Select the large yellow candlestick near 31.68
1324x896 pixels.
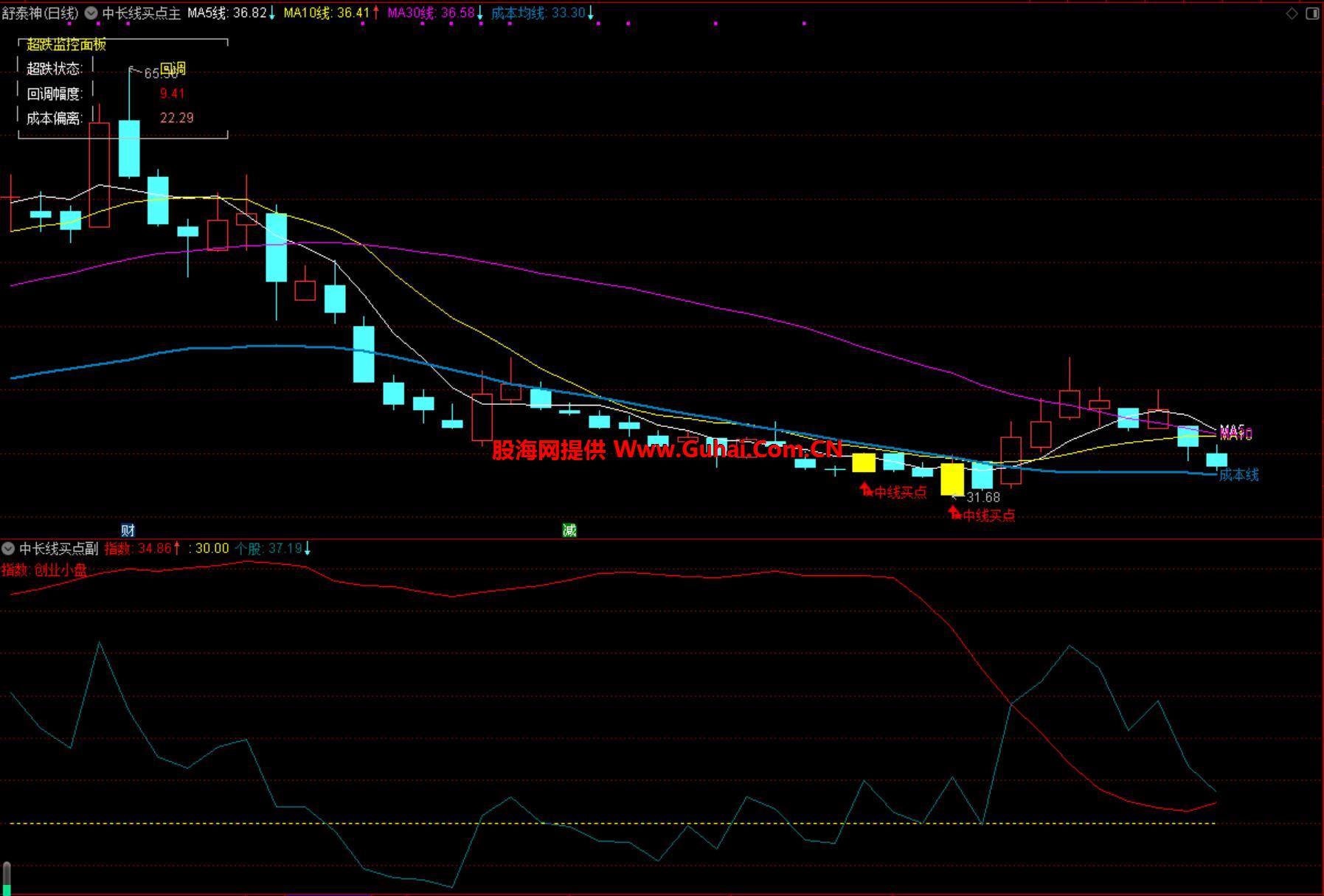[952, 479]
